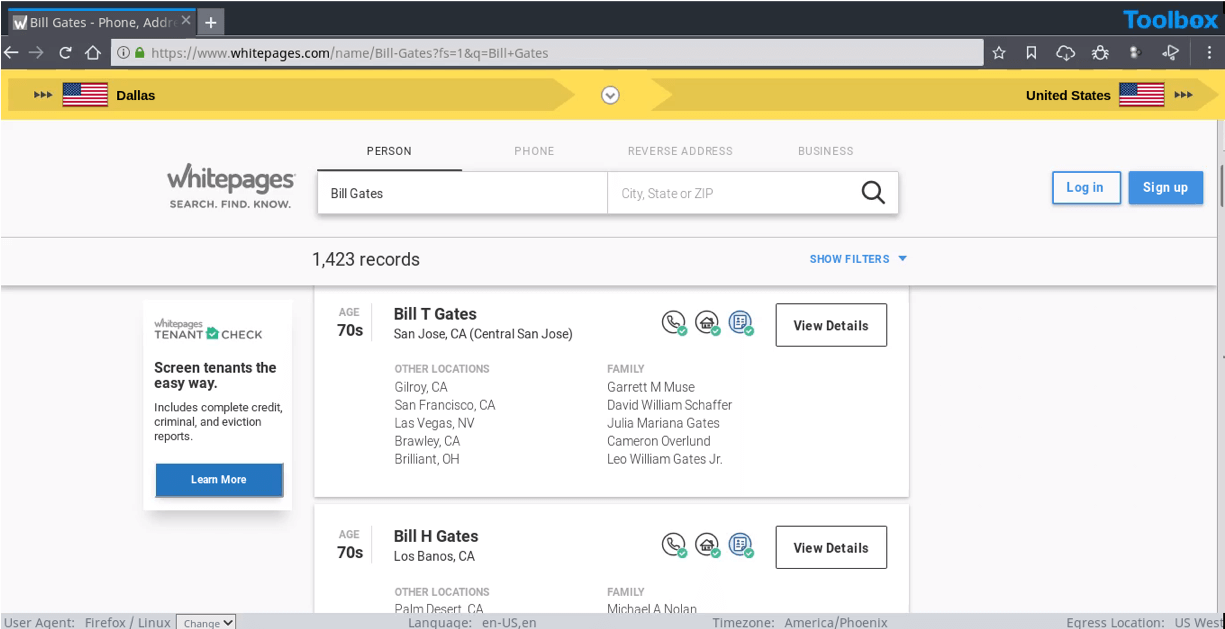Click other location Gilroy, CA
The image size is (1225, 629).
pyautogui.click(x=421, y=387)
